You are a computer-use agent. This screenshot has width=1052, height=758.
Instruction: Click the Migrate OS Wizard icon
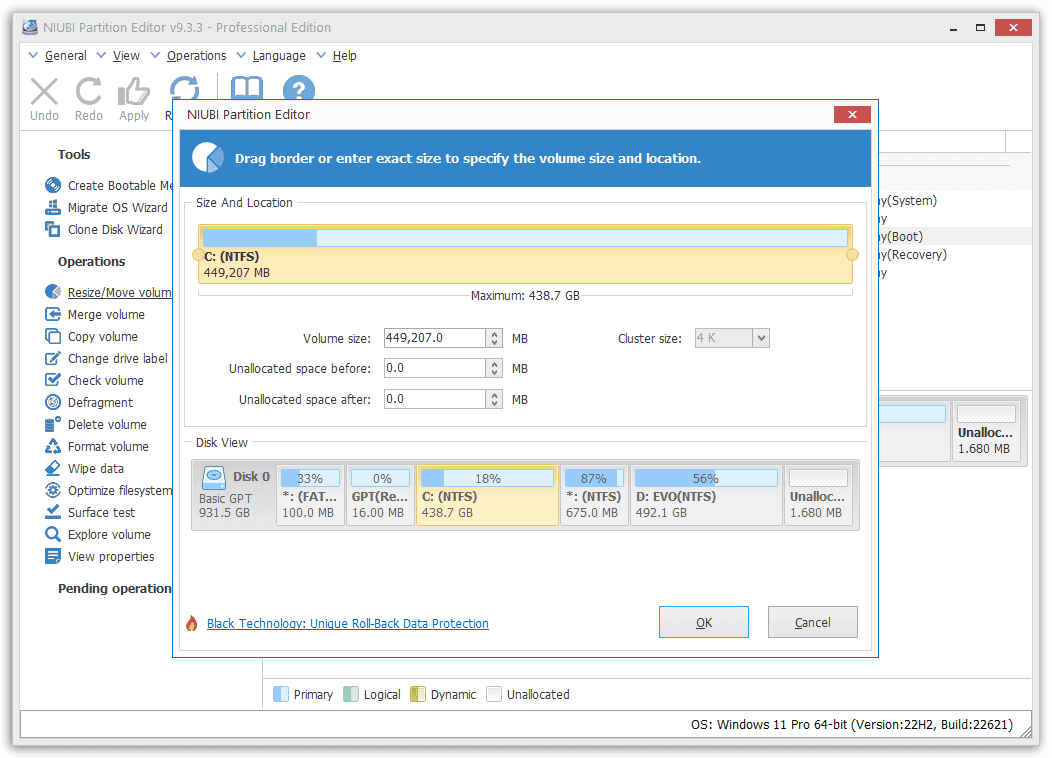click(x=53, y=207)
